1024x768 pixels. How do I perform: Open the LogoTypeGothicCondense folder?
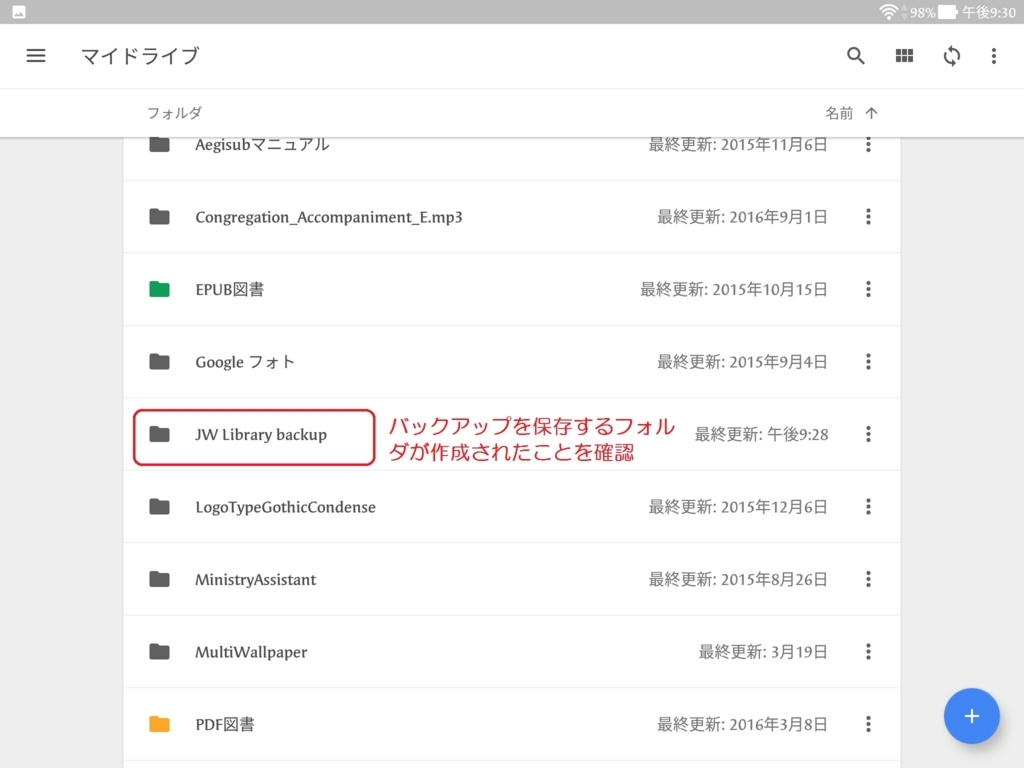point(285,507)
